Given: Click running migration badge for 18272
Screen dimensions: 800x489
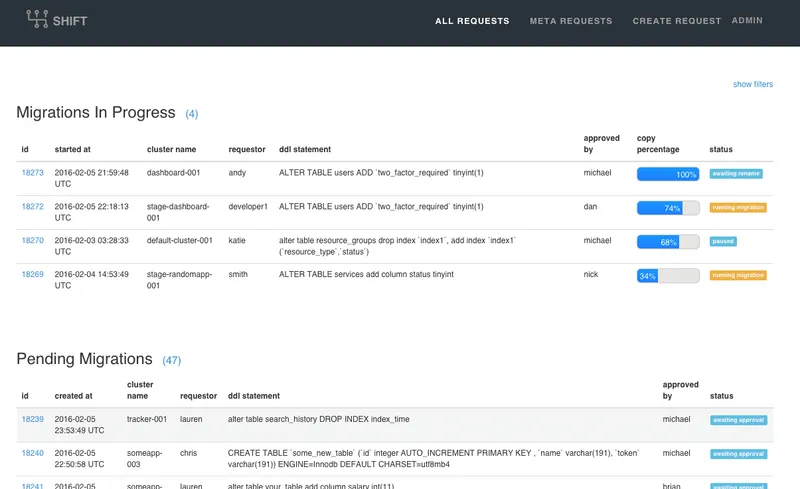Looking at the screenshot, I should pyautogui.click(x=738, y=207).
